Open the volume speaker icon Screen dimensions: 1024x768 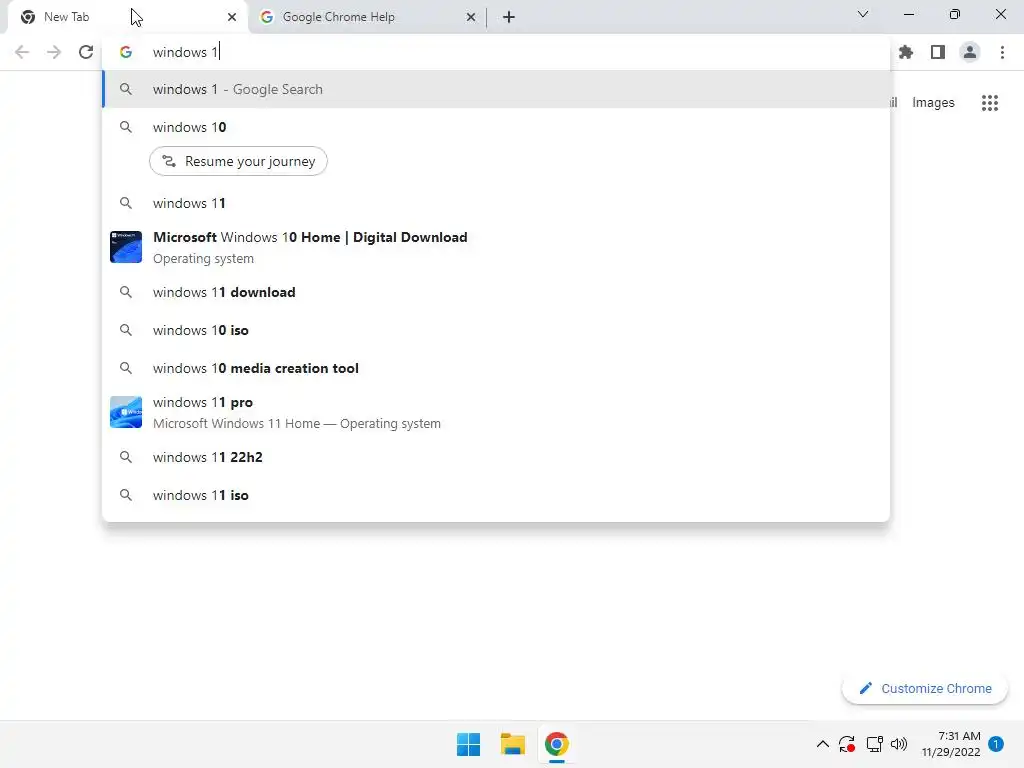[899, 744]
